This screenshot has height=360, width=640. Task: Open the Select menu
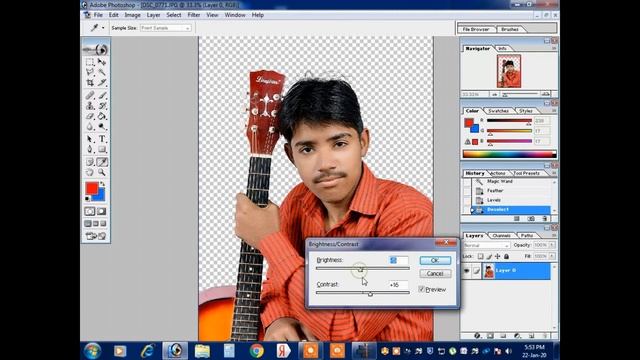coord(173,15)
